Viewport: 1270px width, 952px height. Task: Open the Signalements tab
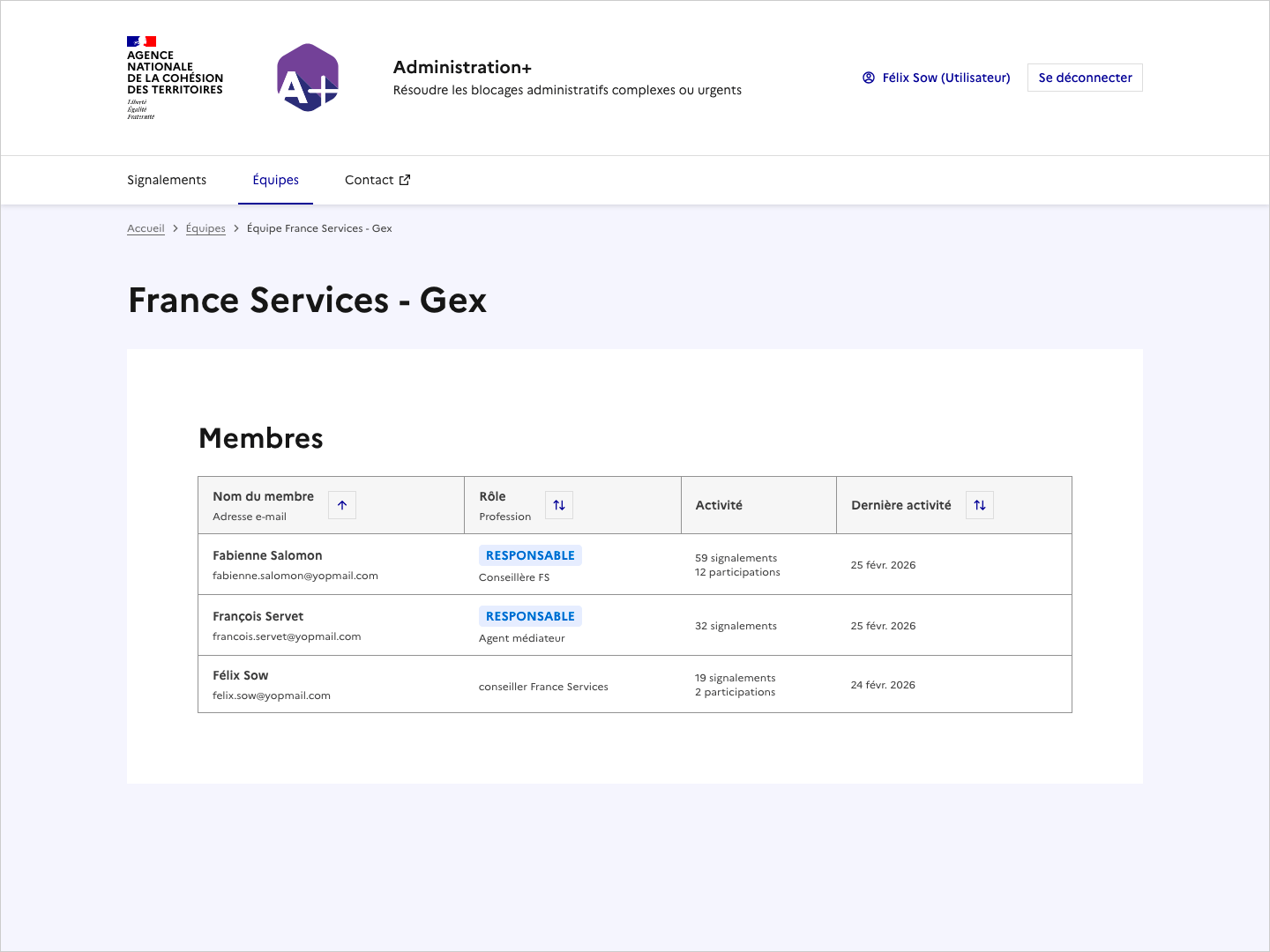pyautogui.click(x=167, y=180)
